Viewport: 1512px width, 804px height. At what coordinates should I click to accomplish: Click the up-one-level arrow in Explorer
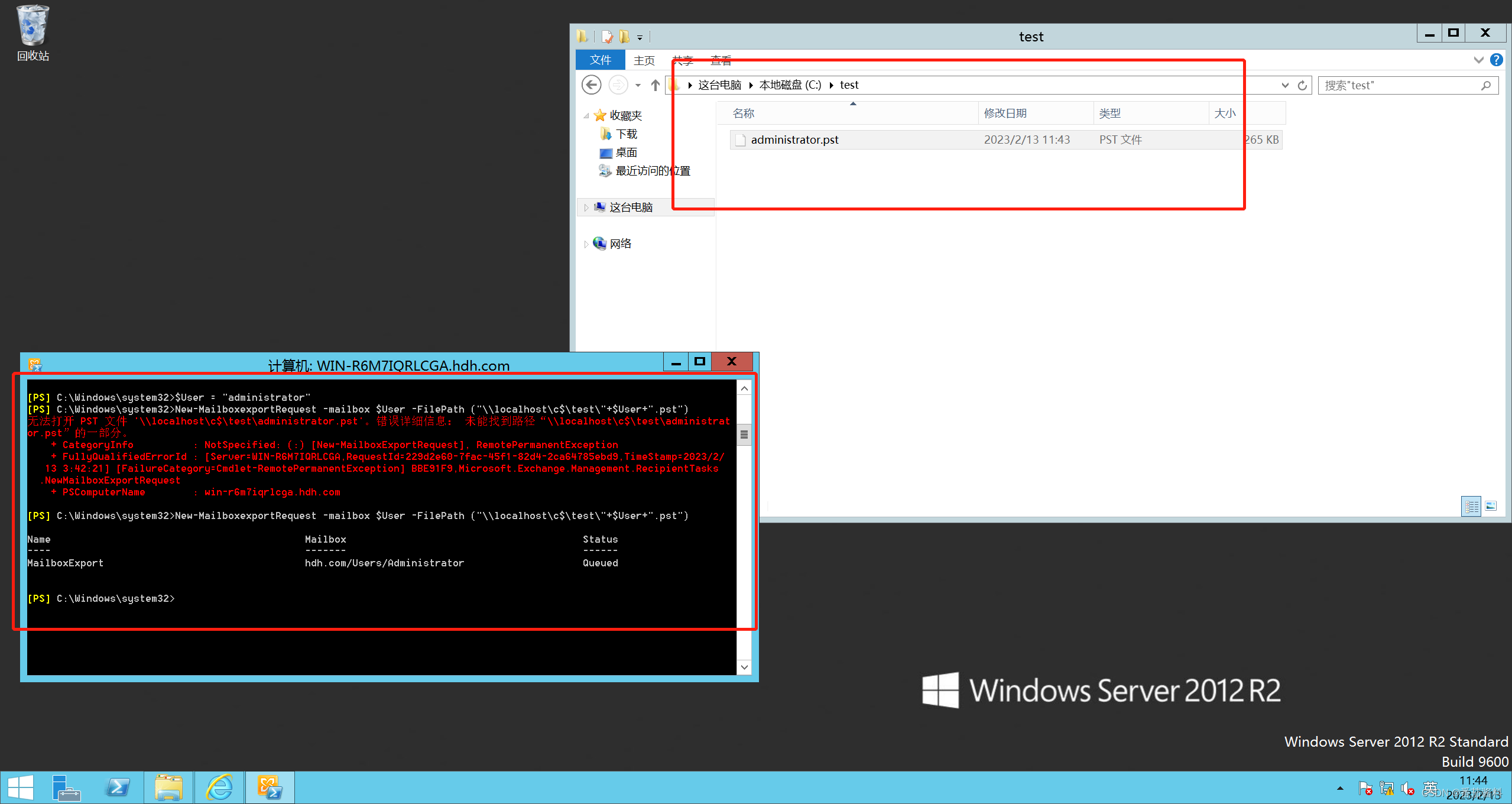pos(655,85)
